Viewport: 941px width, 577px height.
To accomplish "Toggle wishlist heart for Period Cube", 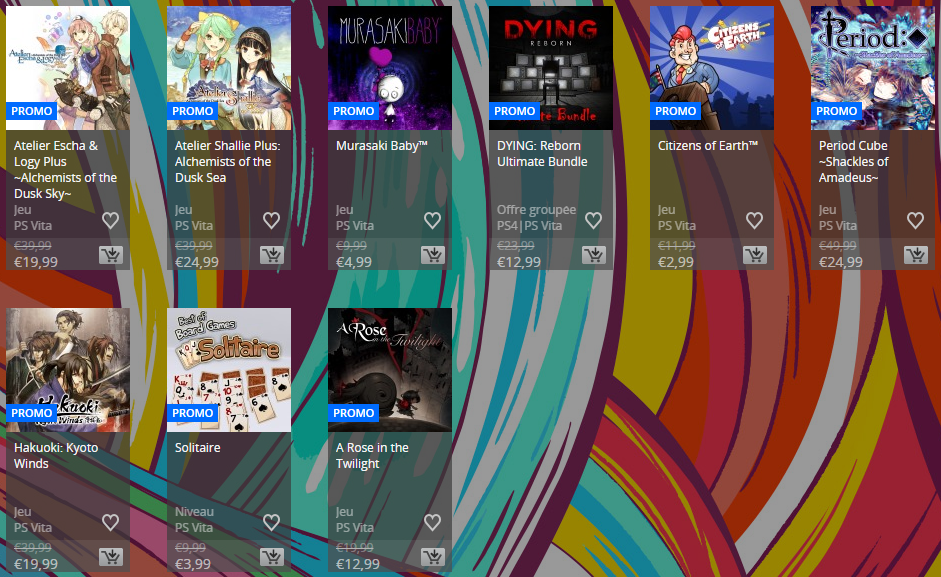I will pyautogui.click(x=915, y=220).
